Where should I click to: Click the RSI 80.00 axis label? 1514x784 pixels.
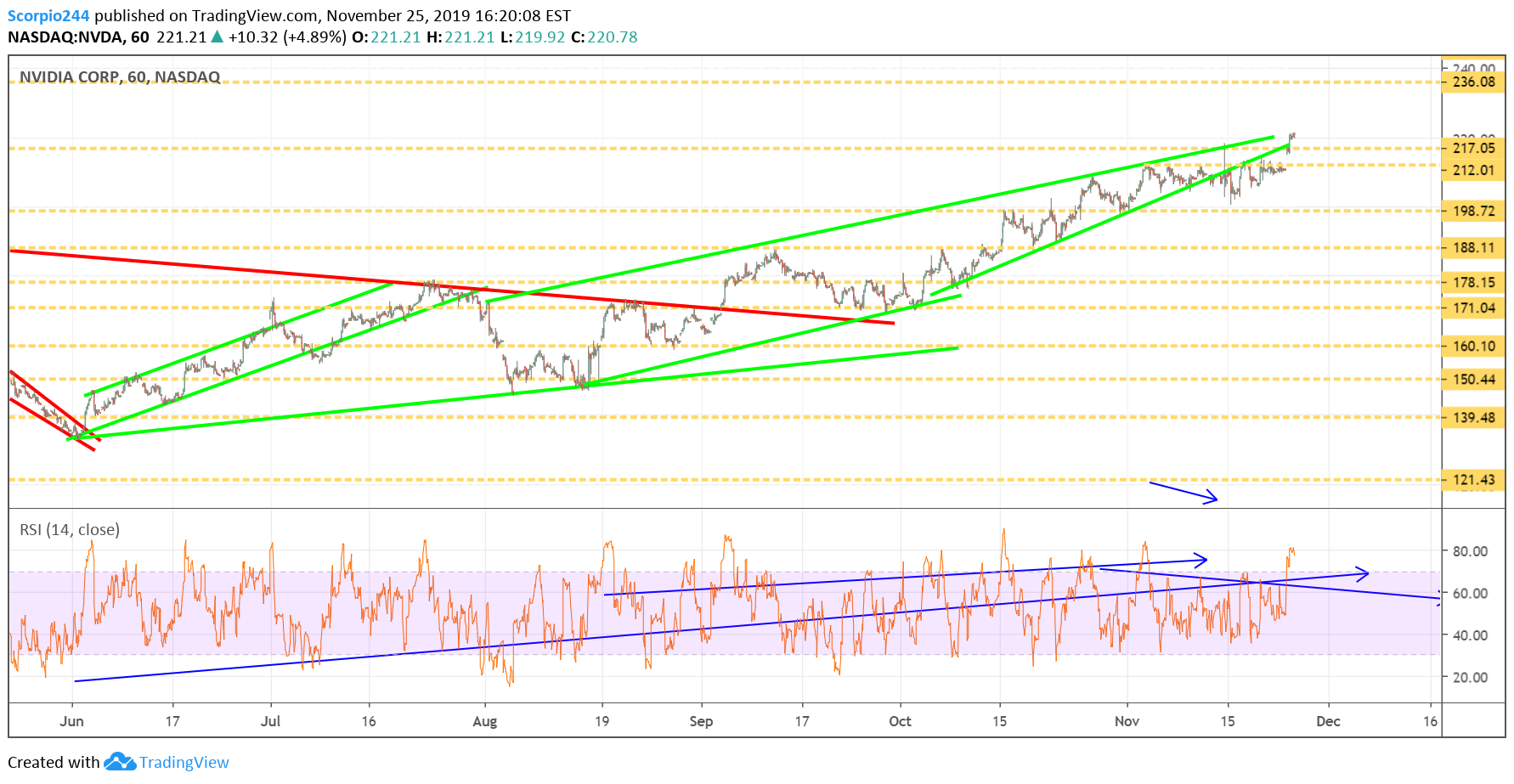point(1470,551)
